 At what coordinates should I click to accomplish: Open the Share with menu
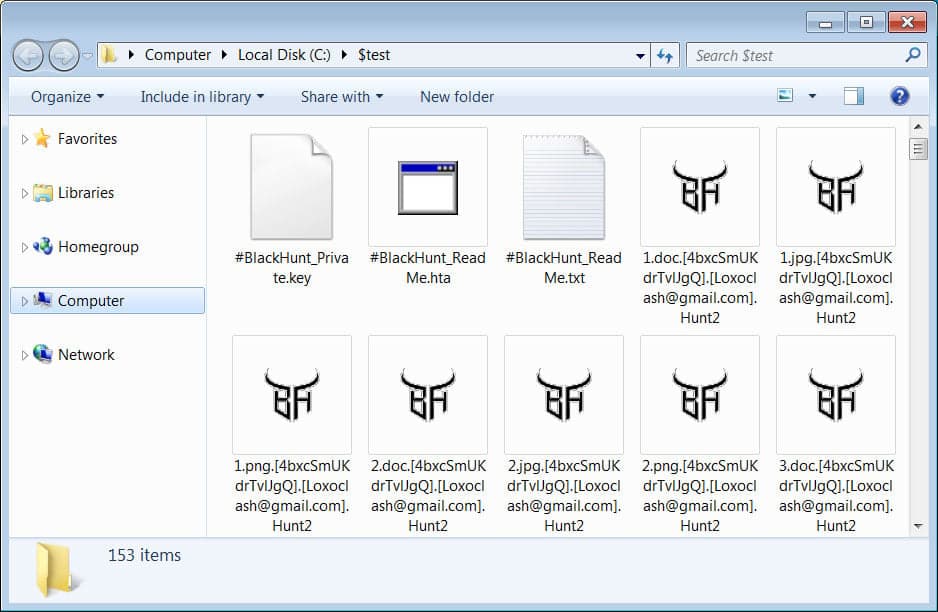click(342, 97)
